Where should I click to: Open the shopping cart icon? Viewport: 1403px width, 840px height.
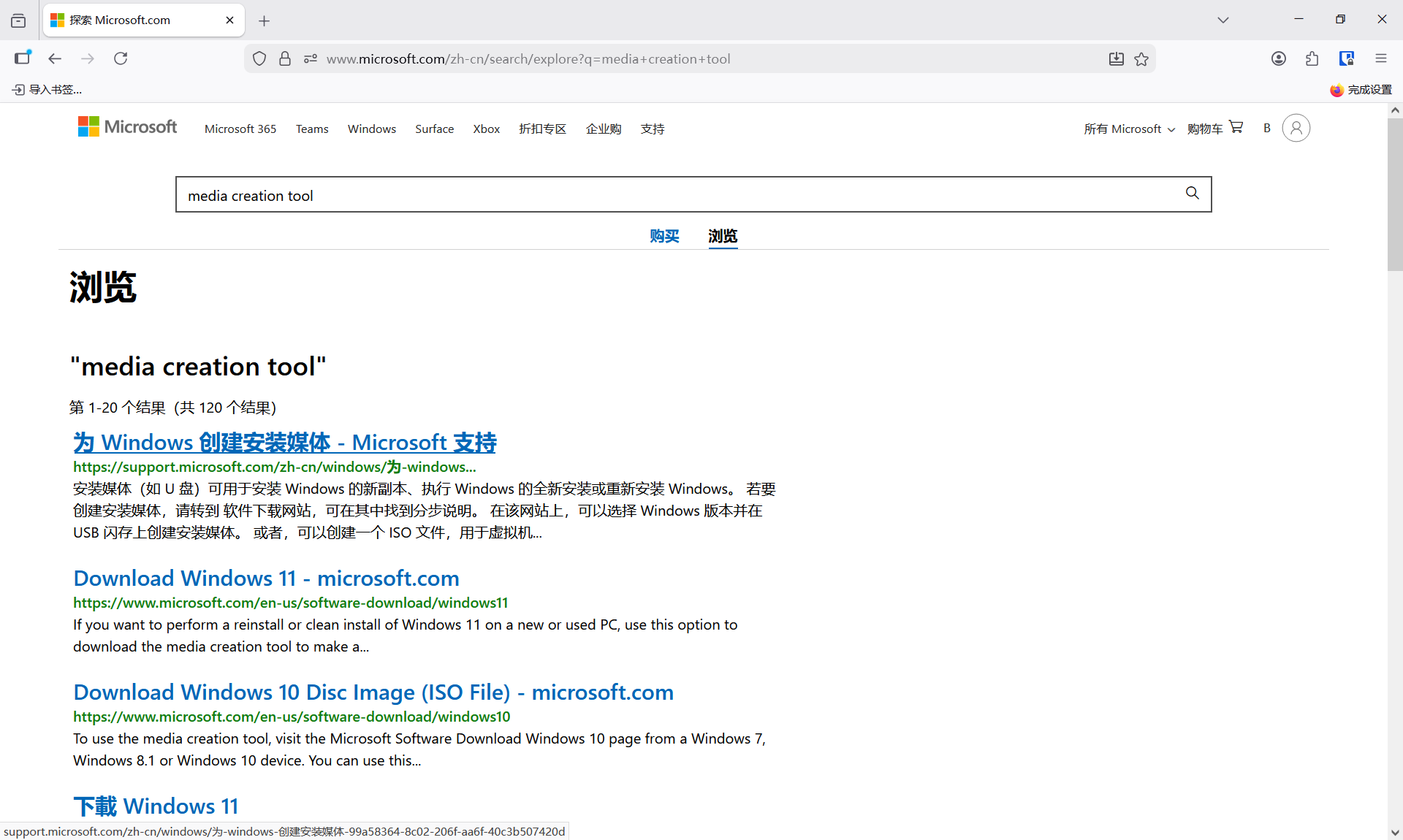coord(1236,127)
